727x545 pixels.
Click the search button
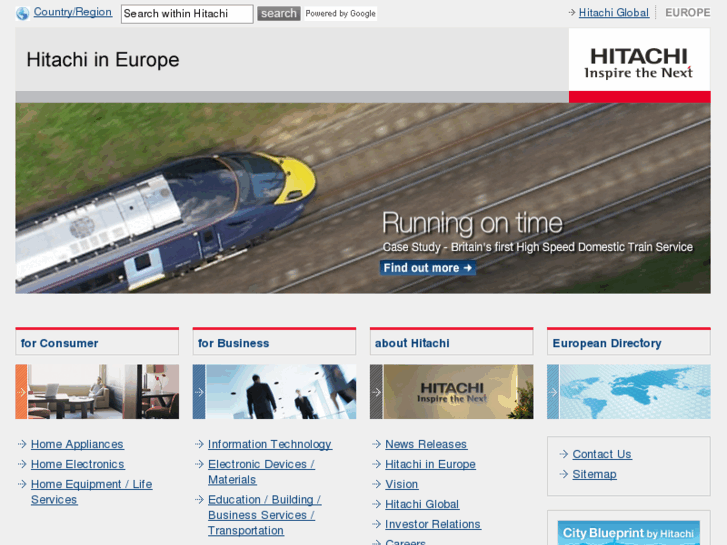tap(279, 13)
